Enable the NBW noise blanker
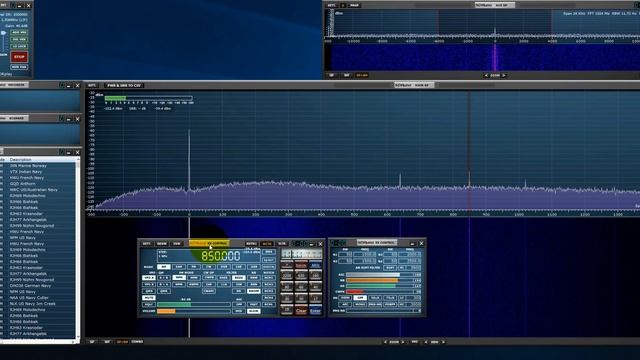This screenshot has width=640, height=360. coord(254,278)
